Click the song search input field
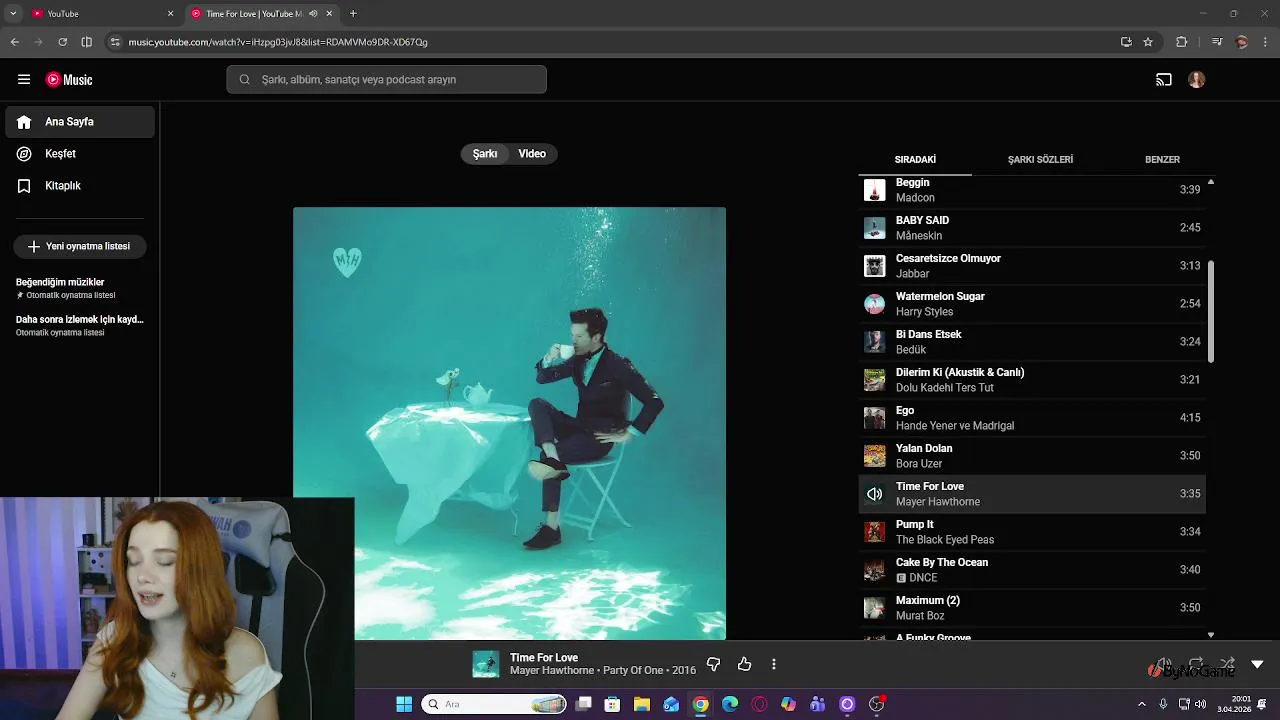This screenshot has width=1280, height=720. (386, 80)
